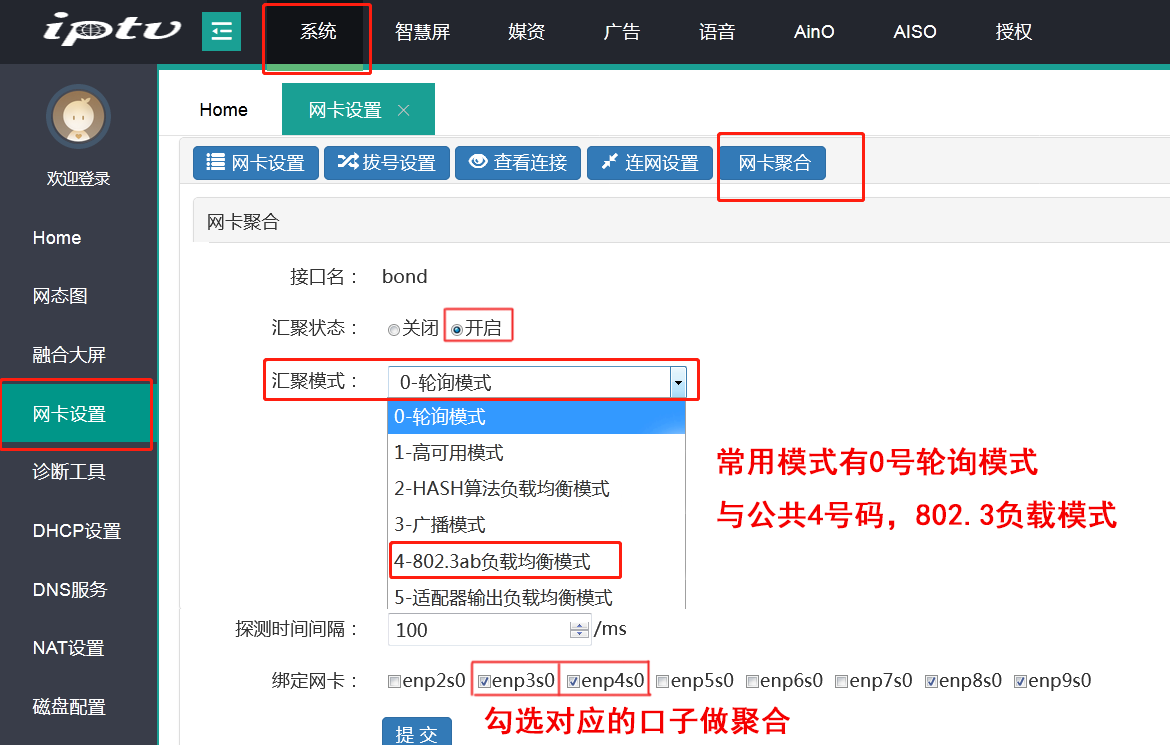Image resolution: width=1170 pixels, height=745 pixels.
Task: Open 查看连接 with eye icon
Action: pos(518,163)
